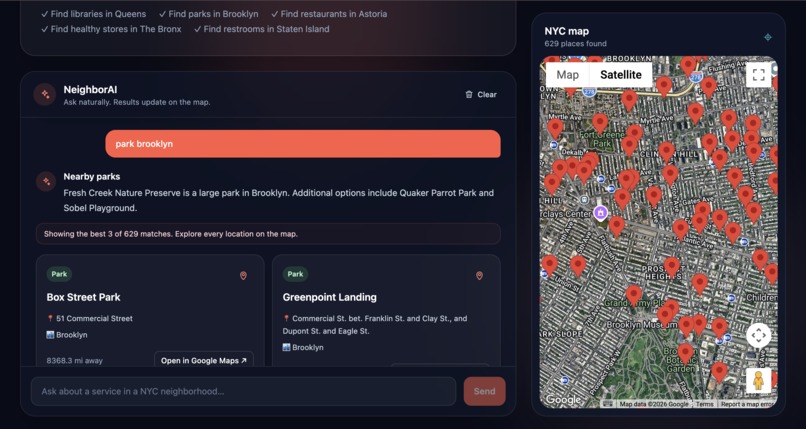Click the 'Showing the best 3 of 629 matches' notice
This screenshot has width=806, height=429.
pyautogui.click(x=268, y=234)
